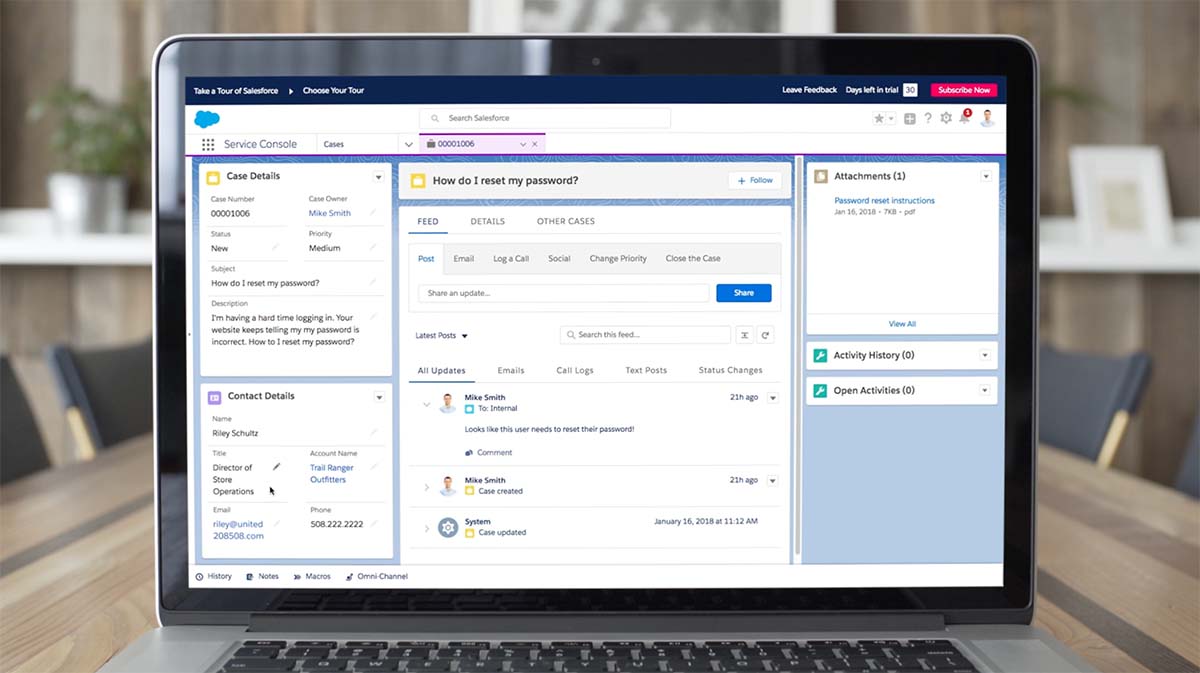Comment on Mike Smith's post

[x=489, y=453]
